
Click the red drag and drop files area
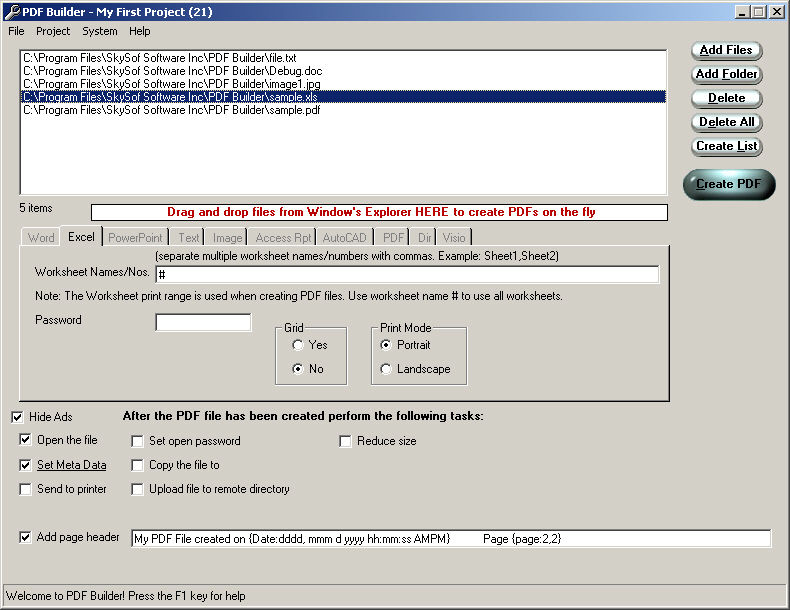click(379, 212)
